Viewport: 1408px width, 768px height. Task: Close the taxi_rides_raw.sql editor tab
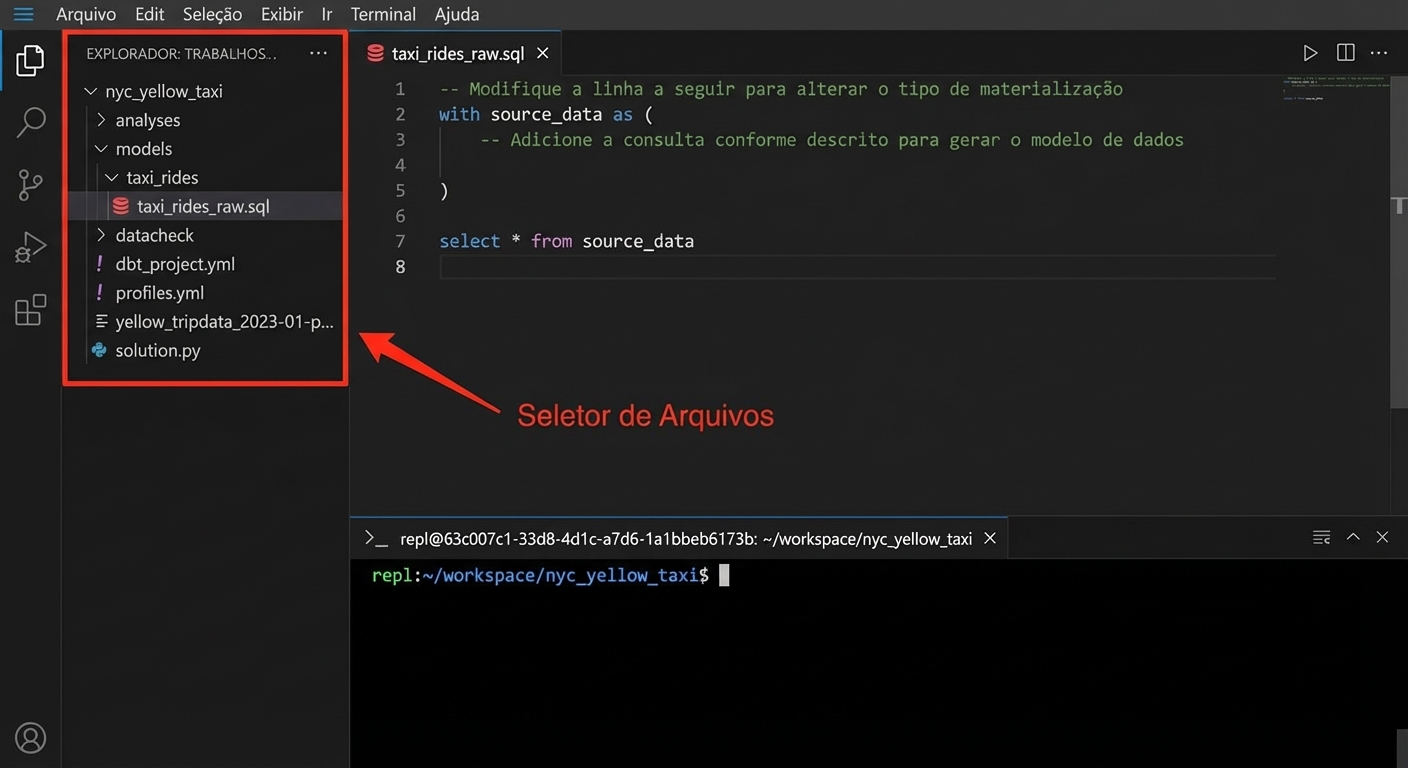tap(543, 54)
